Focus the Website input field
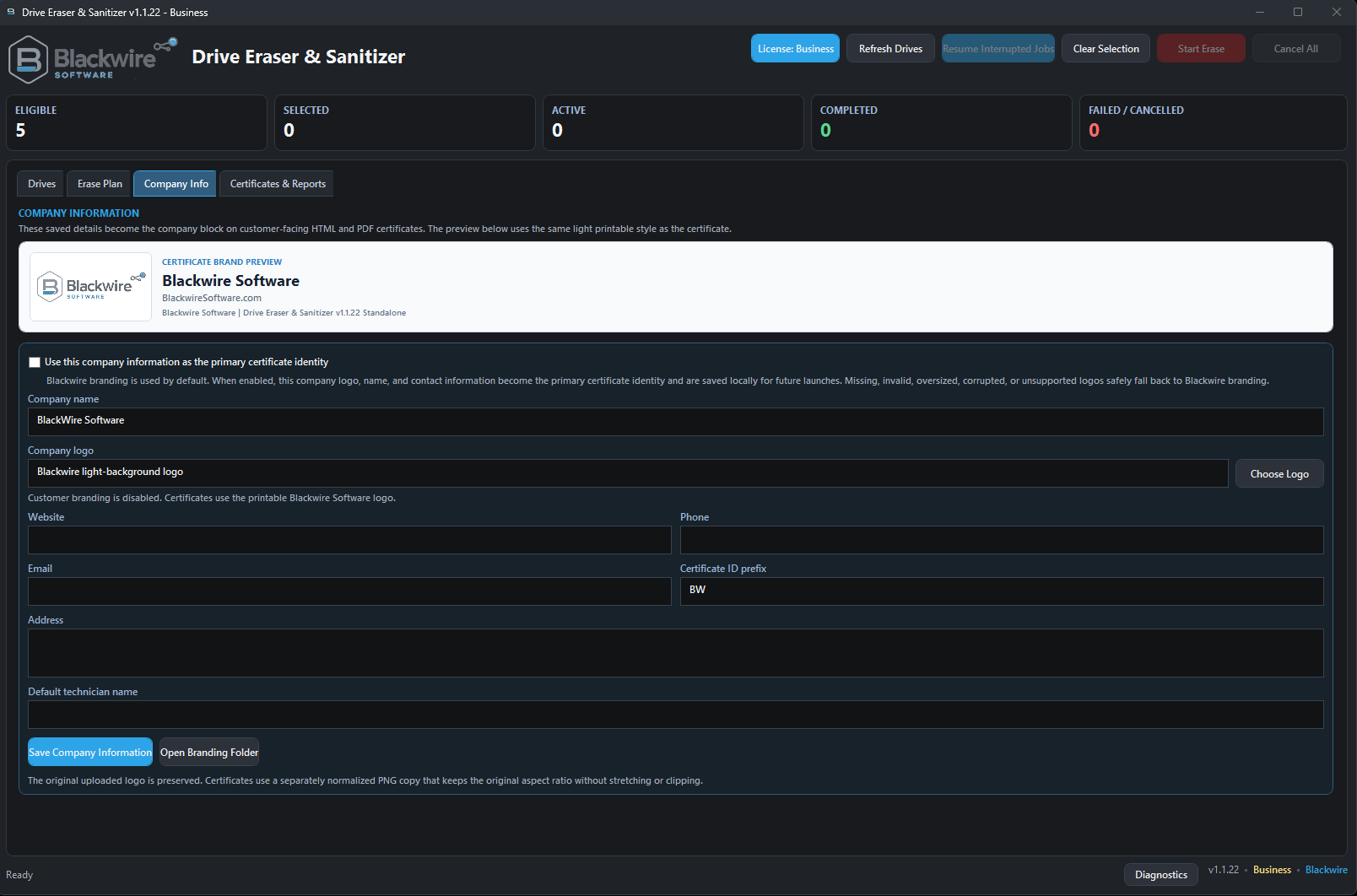Image resolution: width=1357 pixels, height=896 pixels. (x=349, y=540)
